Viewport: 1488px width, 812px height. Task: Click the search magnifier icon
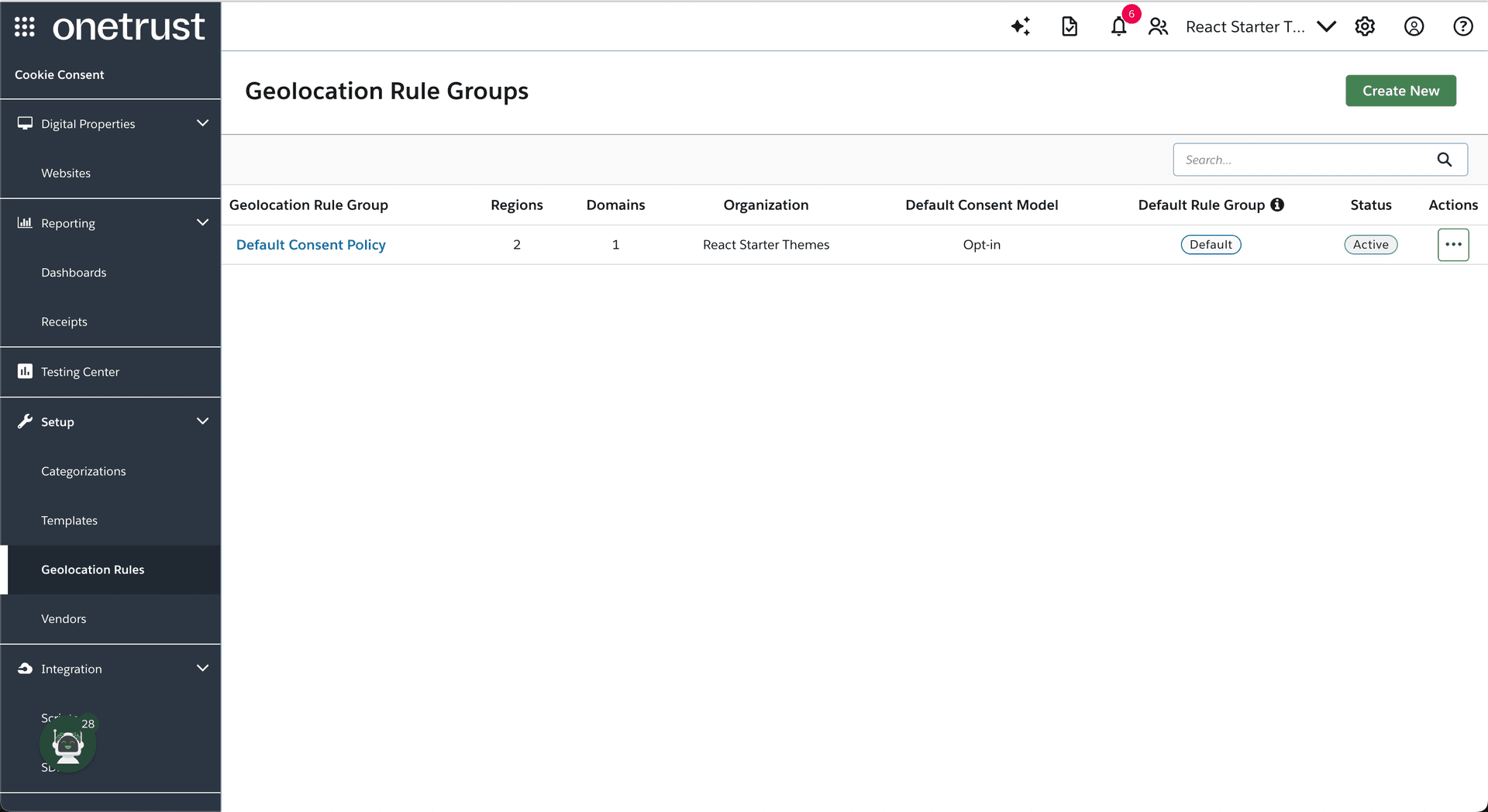click(1445, 160)
